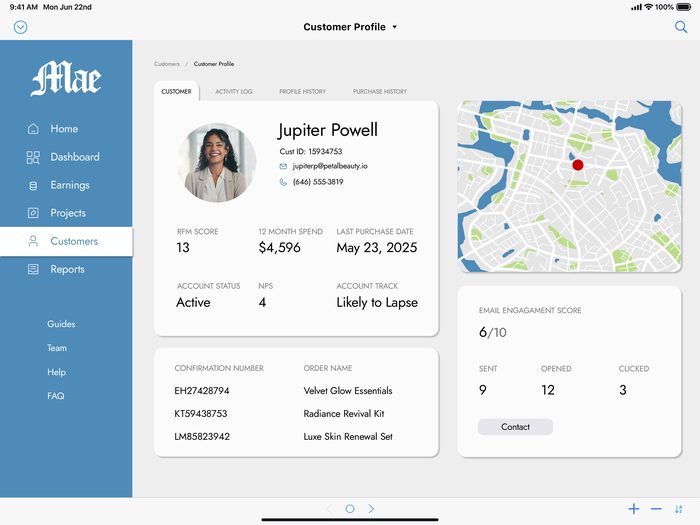Click the red map location pin
700x525 pixels.
(x=578, y=165)
